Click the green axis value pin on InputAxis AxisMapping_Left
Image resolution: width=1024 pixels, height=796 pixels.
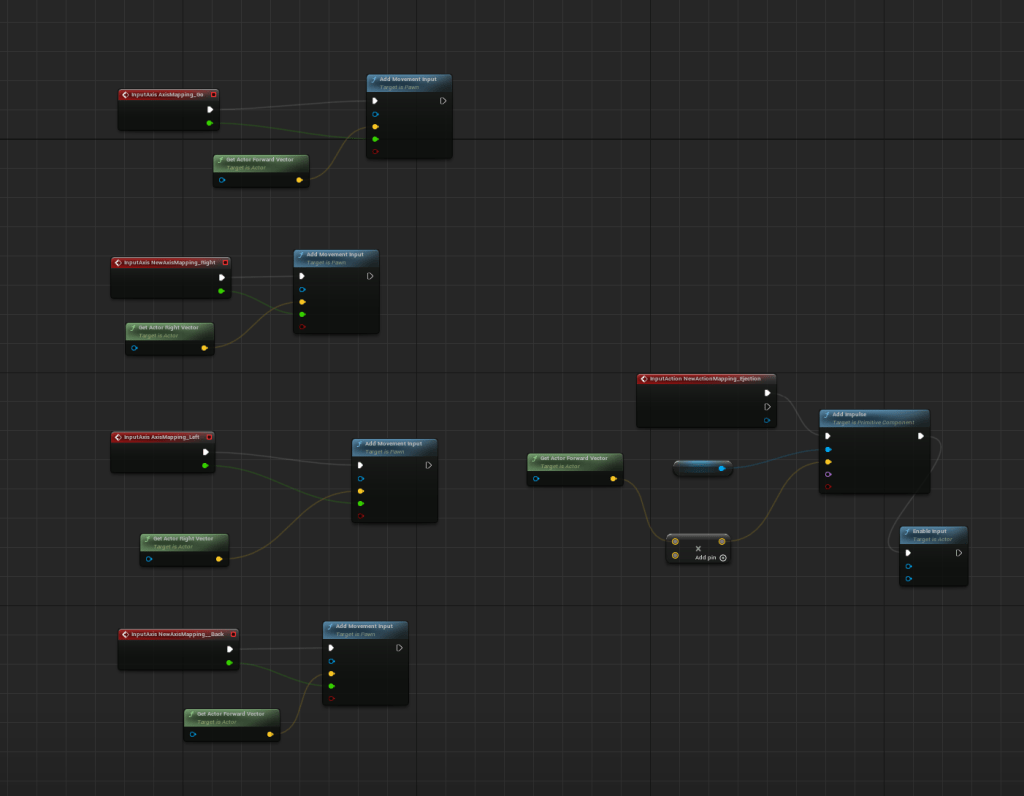tap(206, 465)
